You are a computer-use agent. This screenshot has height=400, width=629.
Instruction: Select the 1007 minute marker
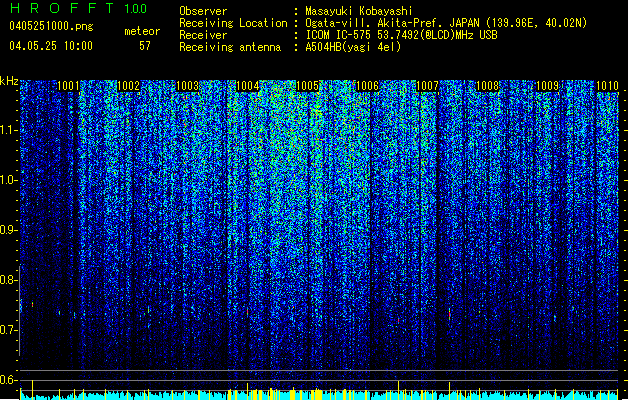pos(428,86)
